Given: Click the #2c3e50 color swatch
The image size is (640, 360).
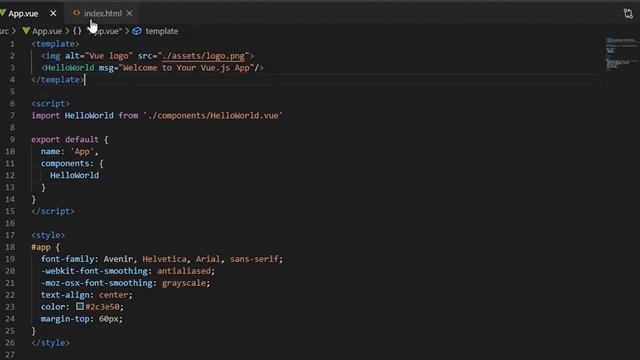Looking at the screenshot, I should [80, 306].
